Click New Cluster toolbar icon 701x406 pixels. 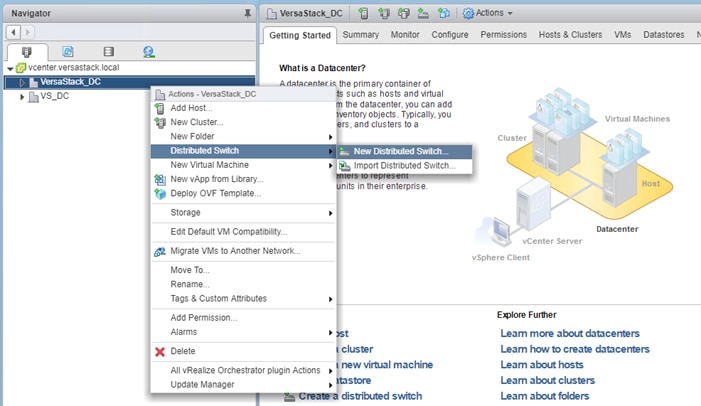click(x=384, y=13)
